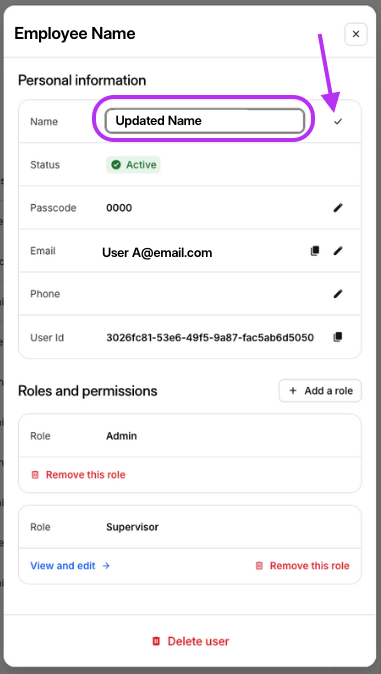
Task: Remove the Admin role
Action: tap(78, 475)
